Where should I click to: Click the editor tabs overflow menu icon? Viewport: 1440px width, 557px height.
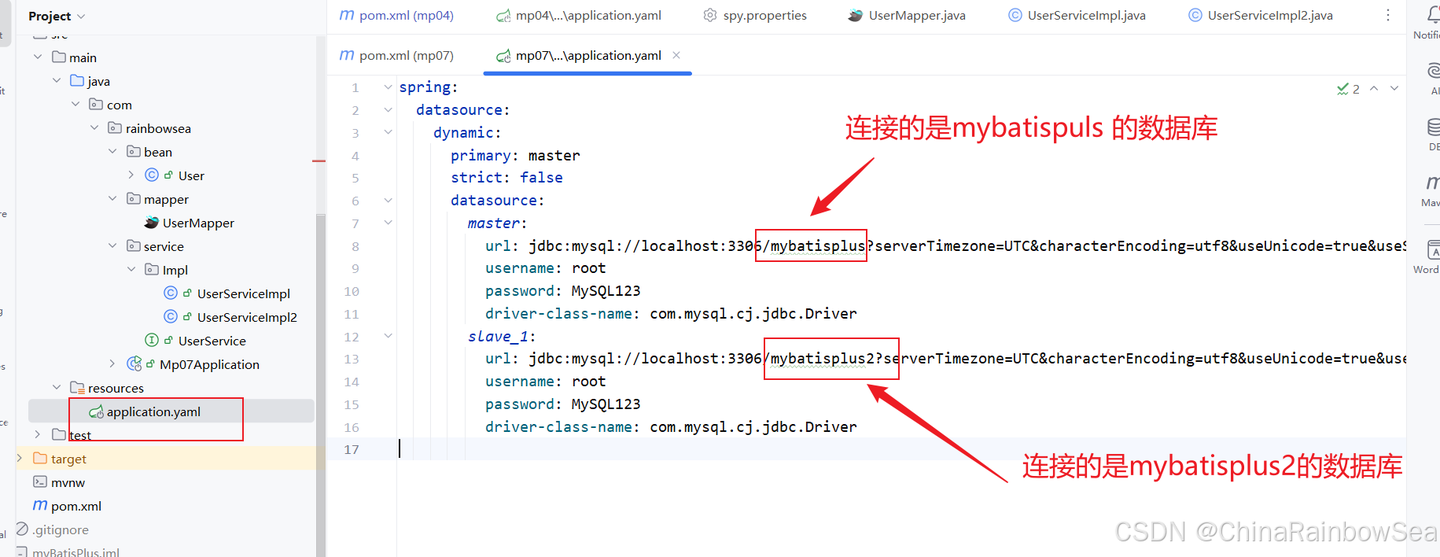pos(1387,15)
